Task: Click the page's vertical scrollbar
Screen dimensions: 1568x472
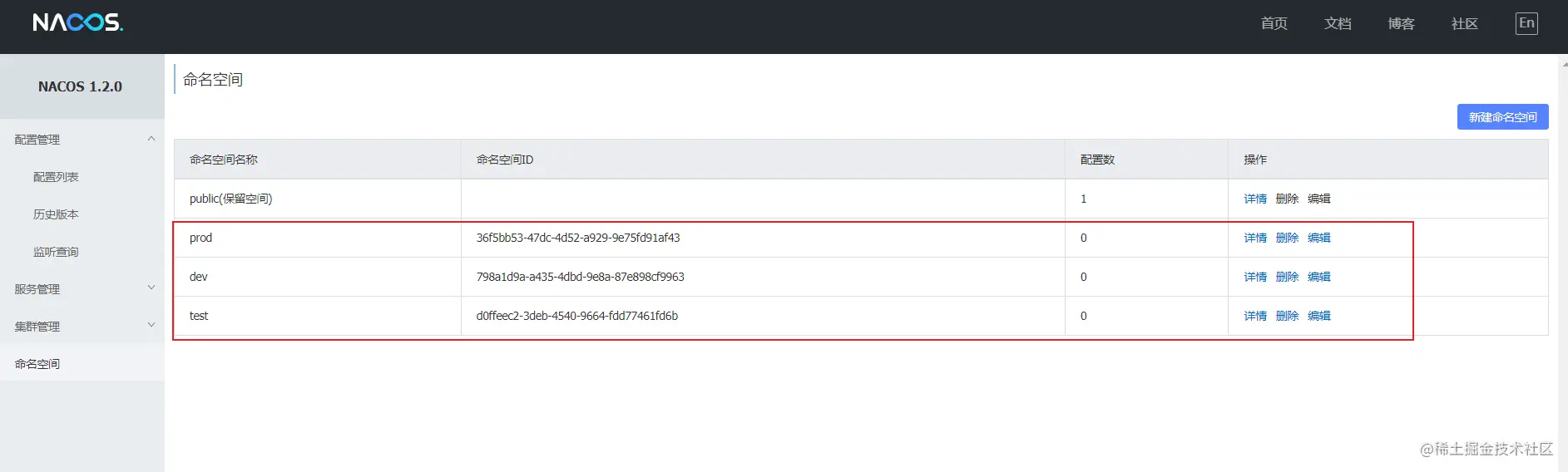Action: (1562, 263)
